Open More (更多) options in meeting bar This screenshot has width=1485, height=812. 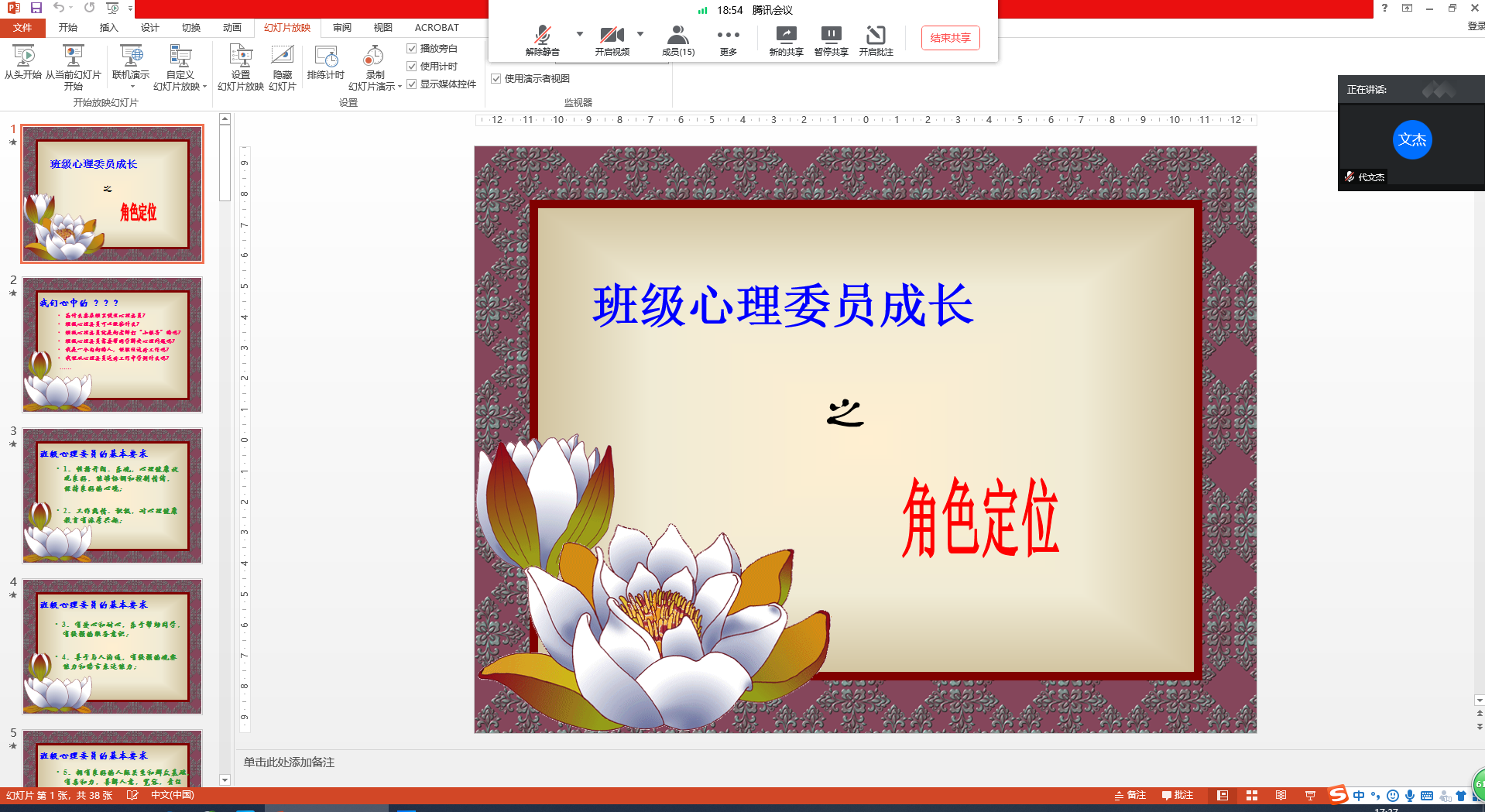click(728, 40)
